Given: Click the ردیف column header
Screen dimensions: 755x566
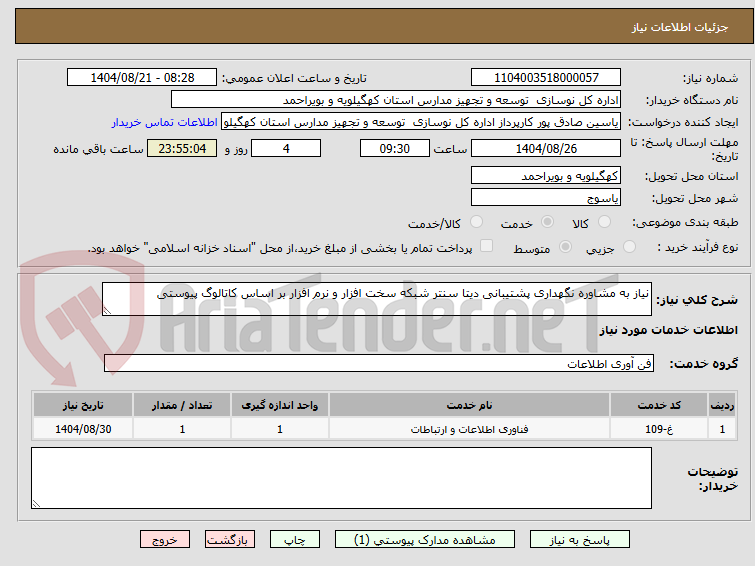Looking at the screenshot, I should (722, 405).
